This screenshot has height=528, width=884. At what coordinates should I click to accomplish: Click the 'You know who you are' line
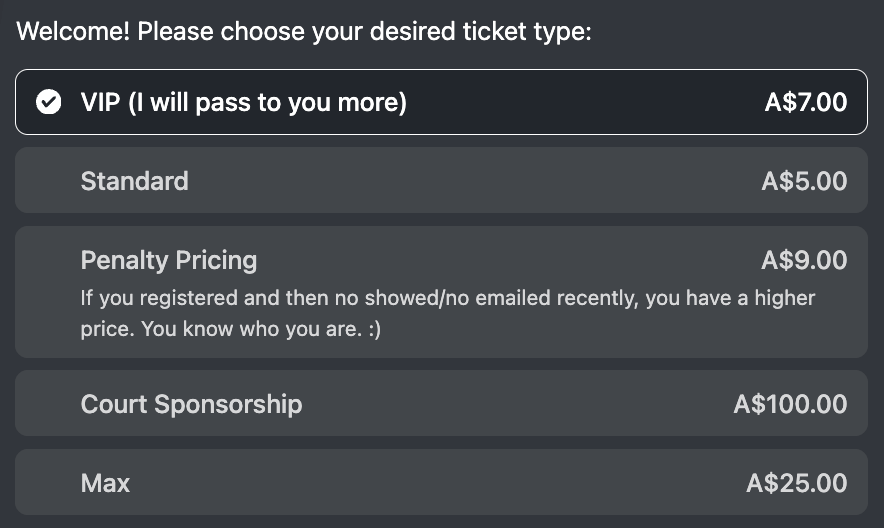click(x=230, y=328)
